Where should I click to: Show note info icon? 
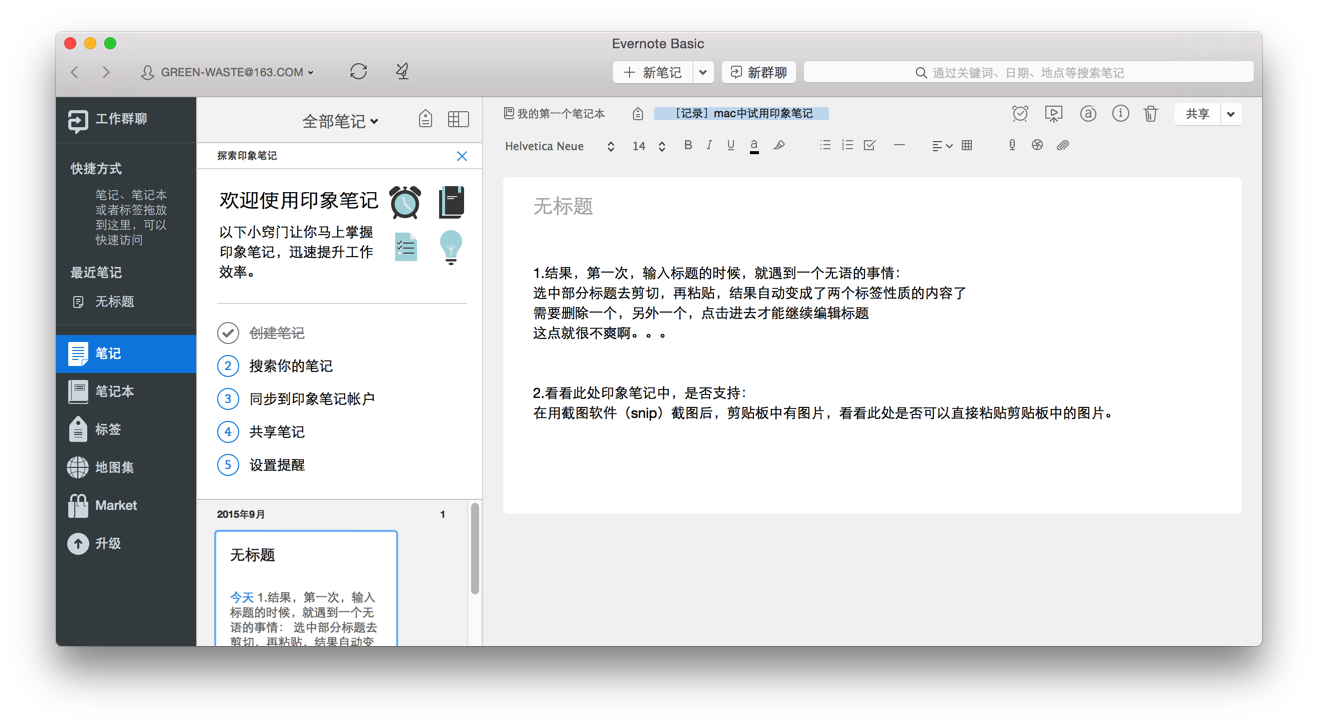click(1120, 114)
